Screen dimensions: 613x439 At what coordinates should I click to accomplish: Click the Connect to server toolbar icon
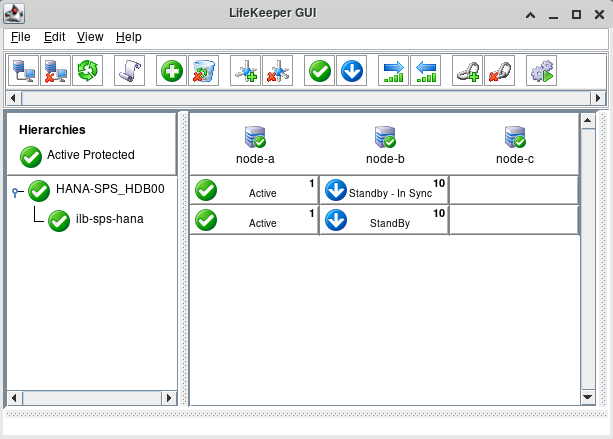(23, 71)
